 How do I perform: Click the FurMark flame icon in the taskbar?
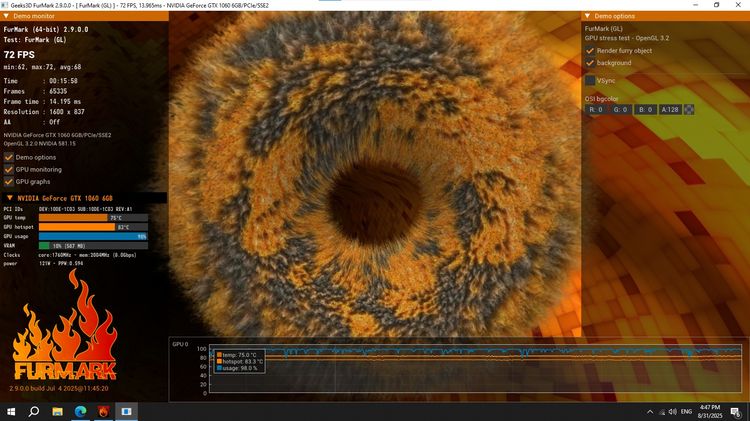click(104, 411)
